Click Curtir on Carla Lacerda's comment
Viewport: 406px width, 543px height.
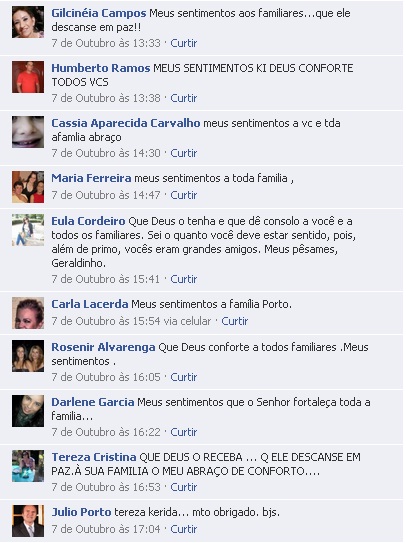pos(235,321)
